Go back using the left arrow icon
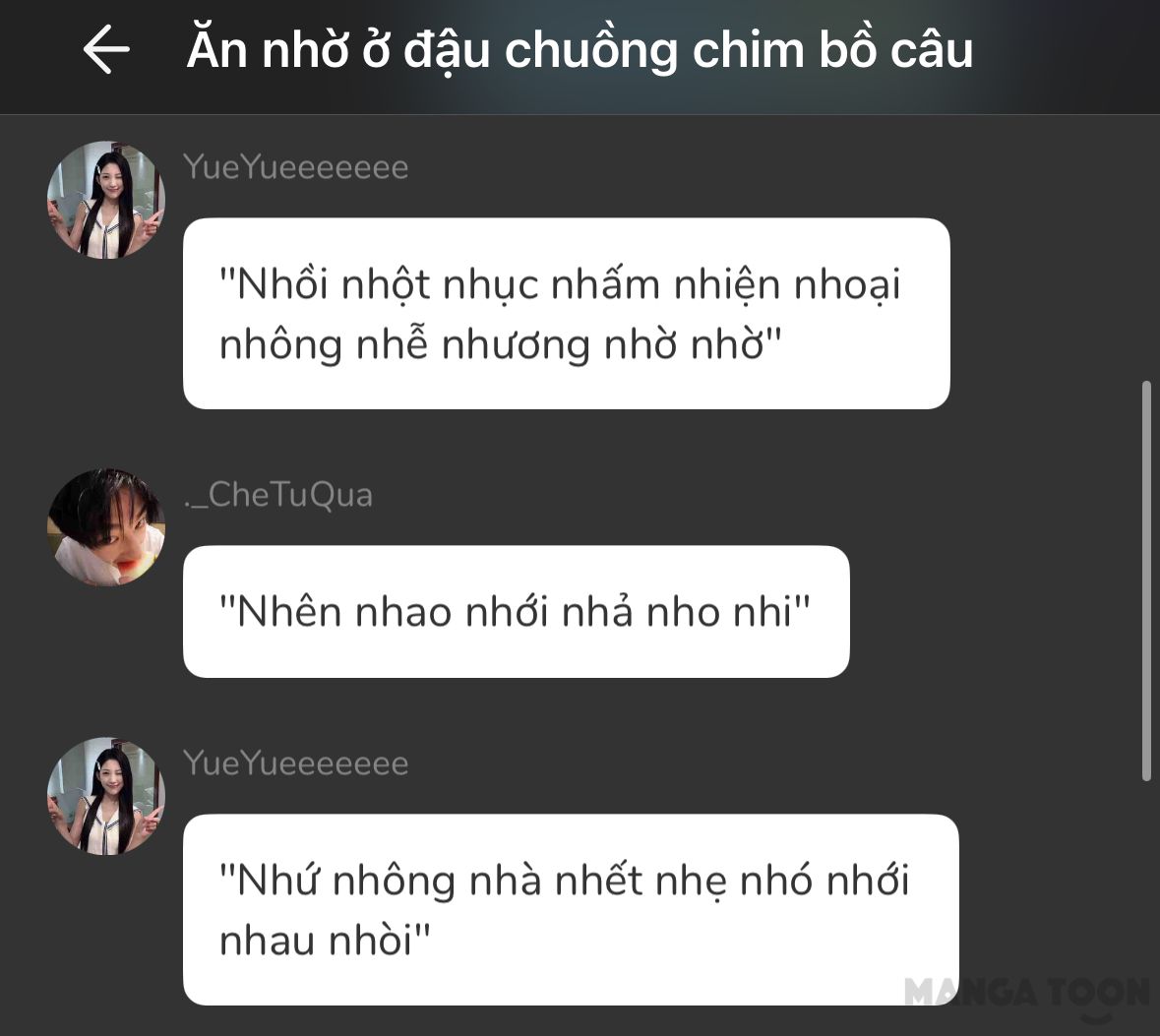 (106, 49)
